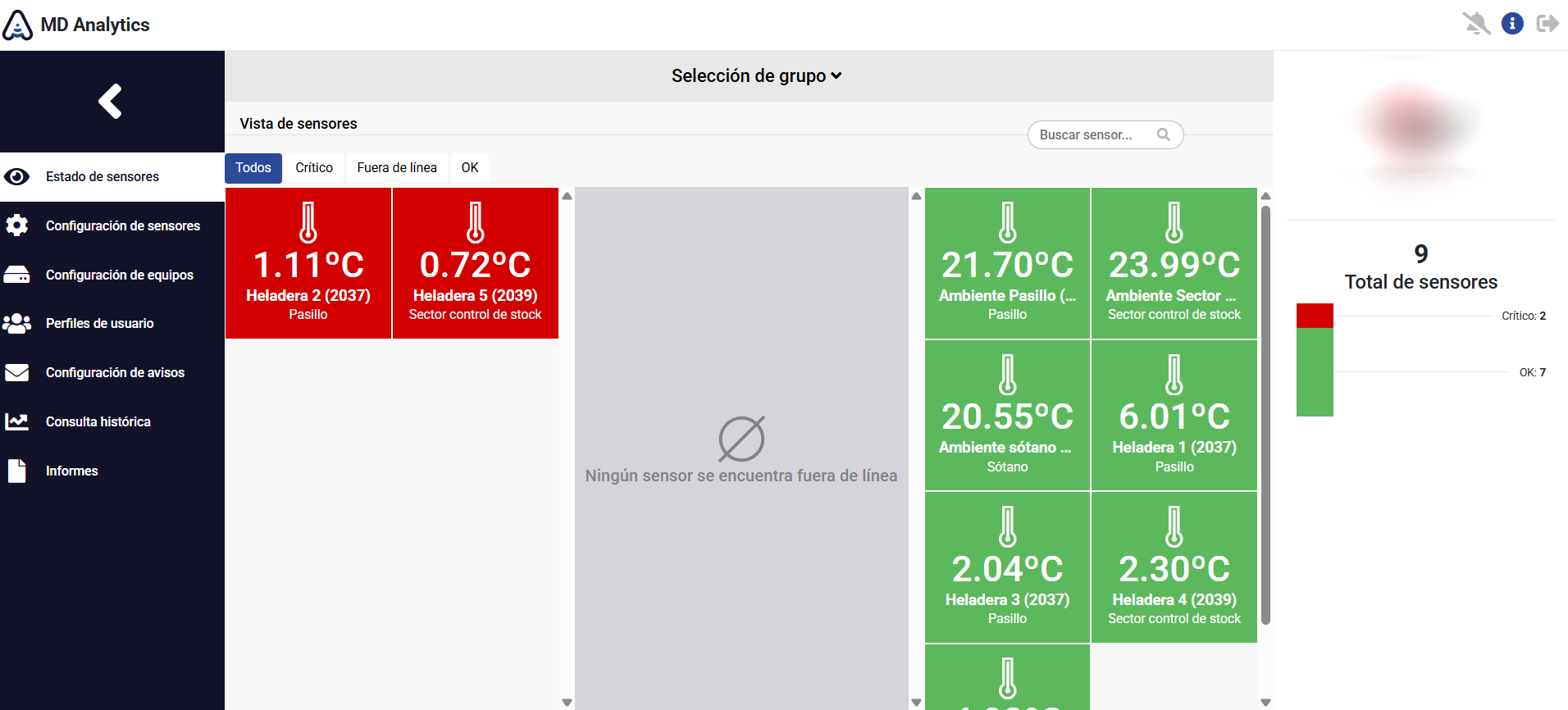
Task: Open Consulta histórica page
Action: pos(112,421)
